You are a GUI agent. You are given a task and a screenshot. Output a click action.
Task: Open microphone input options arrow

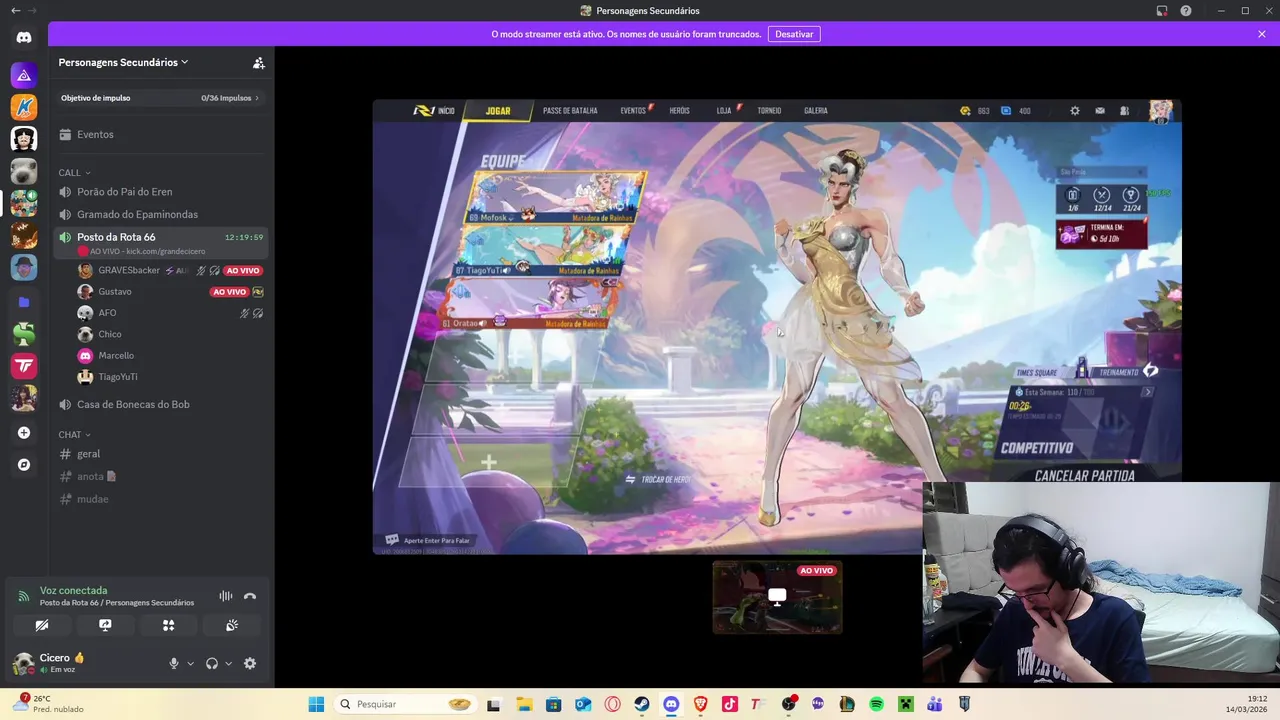click(190, 664)
